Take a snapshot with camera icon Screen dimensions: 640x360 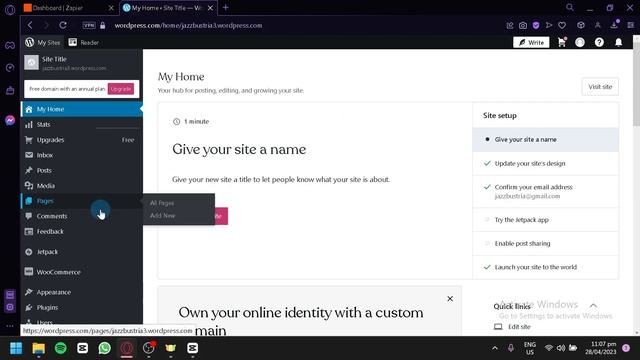523,25
